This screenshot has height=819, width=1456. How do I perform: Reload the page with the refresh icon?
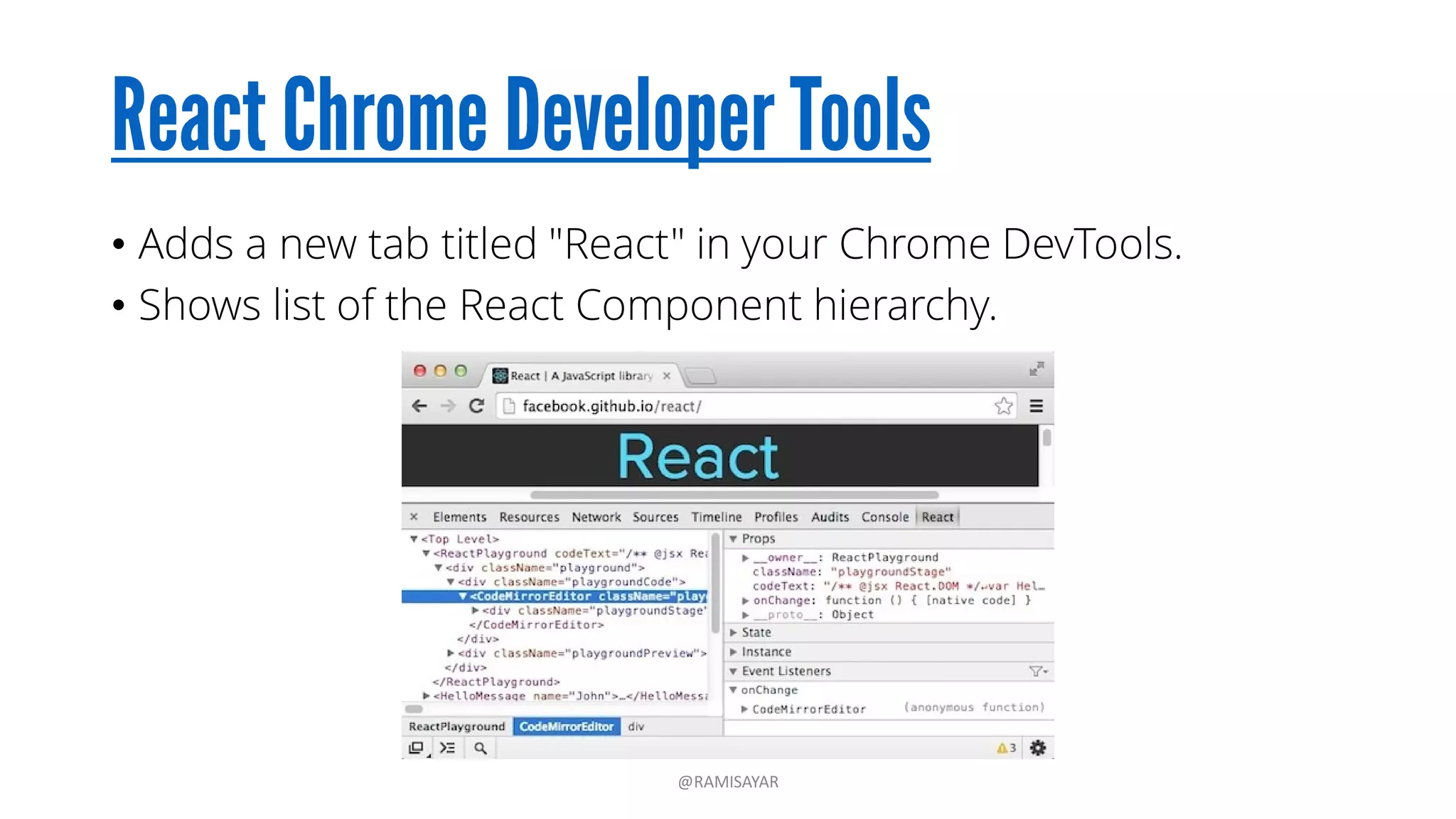476,406
